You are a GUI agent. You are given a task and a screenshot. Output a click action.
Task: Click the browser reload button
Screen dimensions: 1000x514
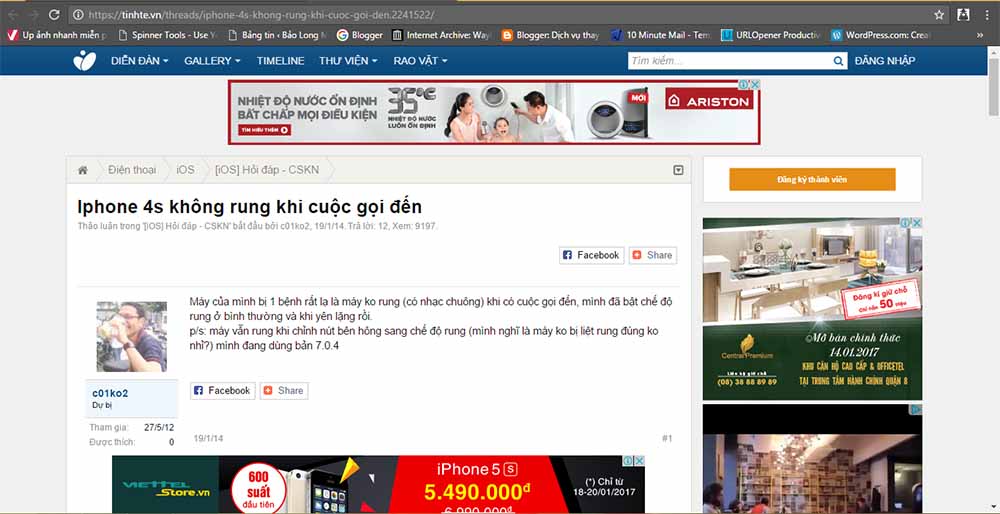[54, 14]
